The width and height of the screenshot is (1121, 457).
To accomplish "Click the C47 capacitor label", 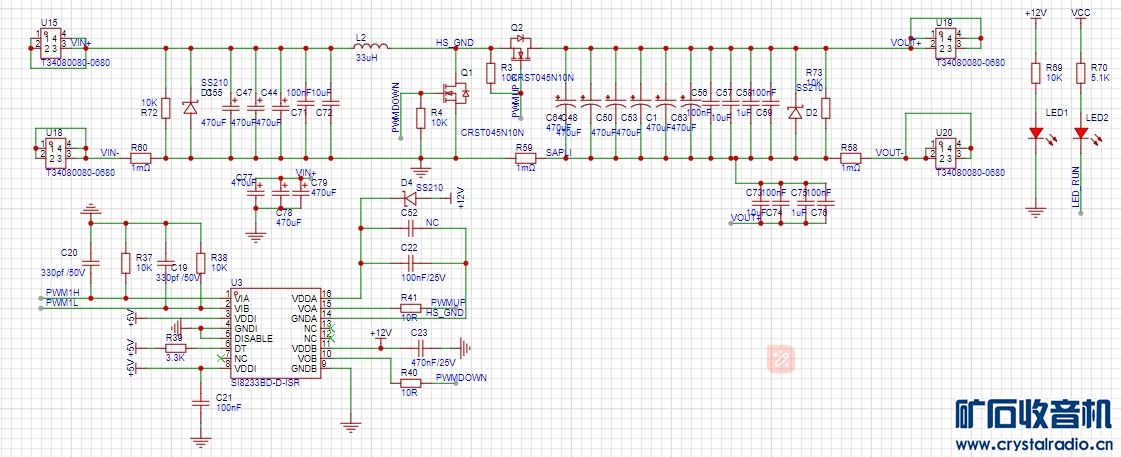I will coord(244,93).
